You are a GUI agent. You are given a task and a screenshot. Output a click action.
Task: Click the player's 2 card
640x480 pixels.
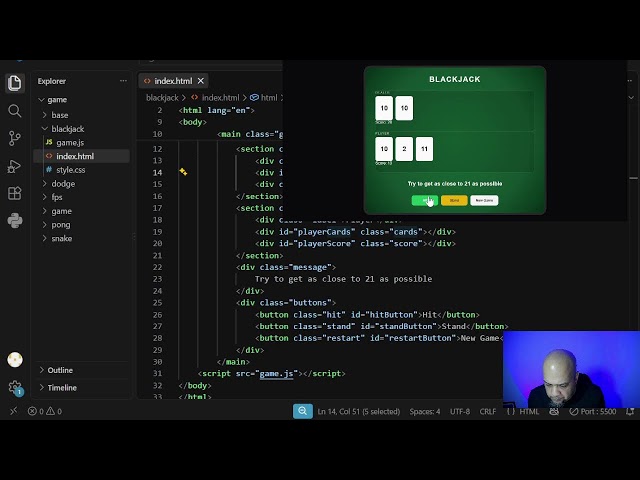click(404, 149)
